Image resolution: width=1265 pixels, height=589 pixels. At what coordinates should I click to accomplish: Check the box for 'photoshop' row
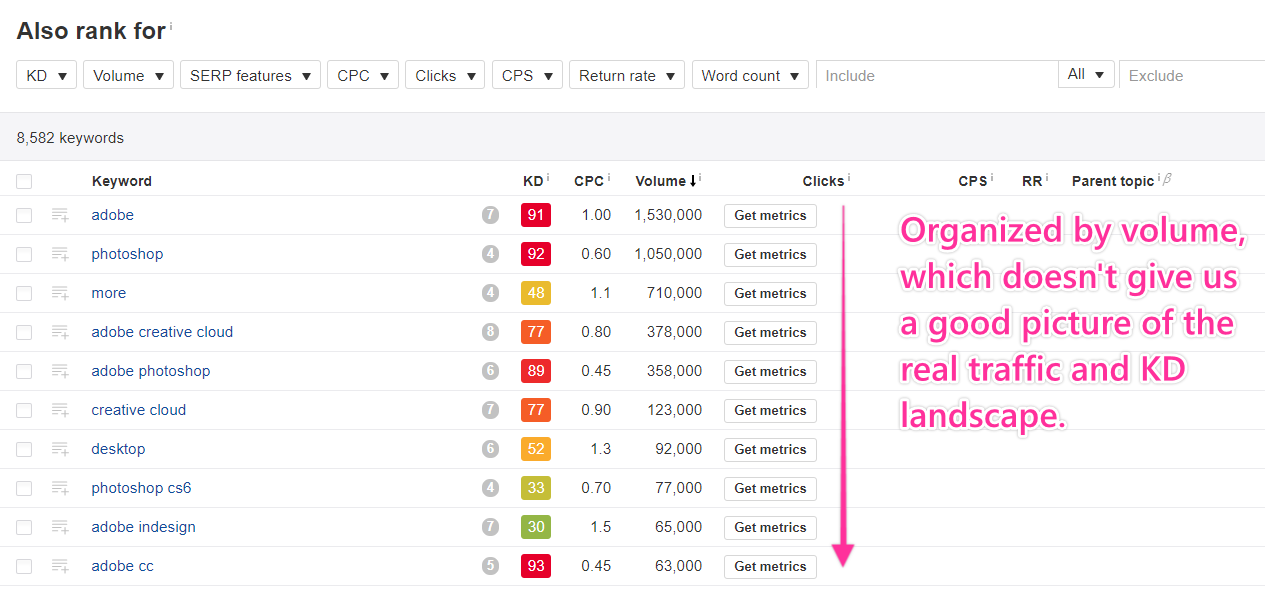(24, 254)
